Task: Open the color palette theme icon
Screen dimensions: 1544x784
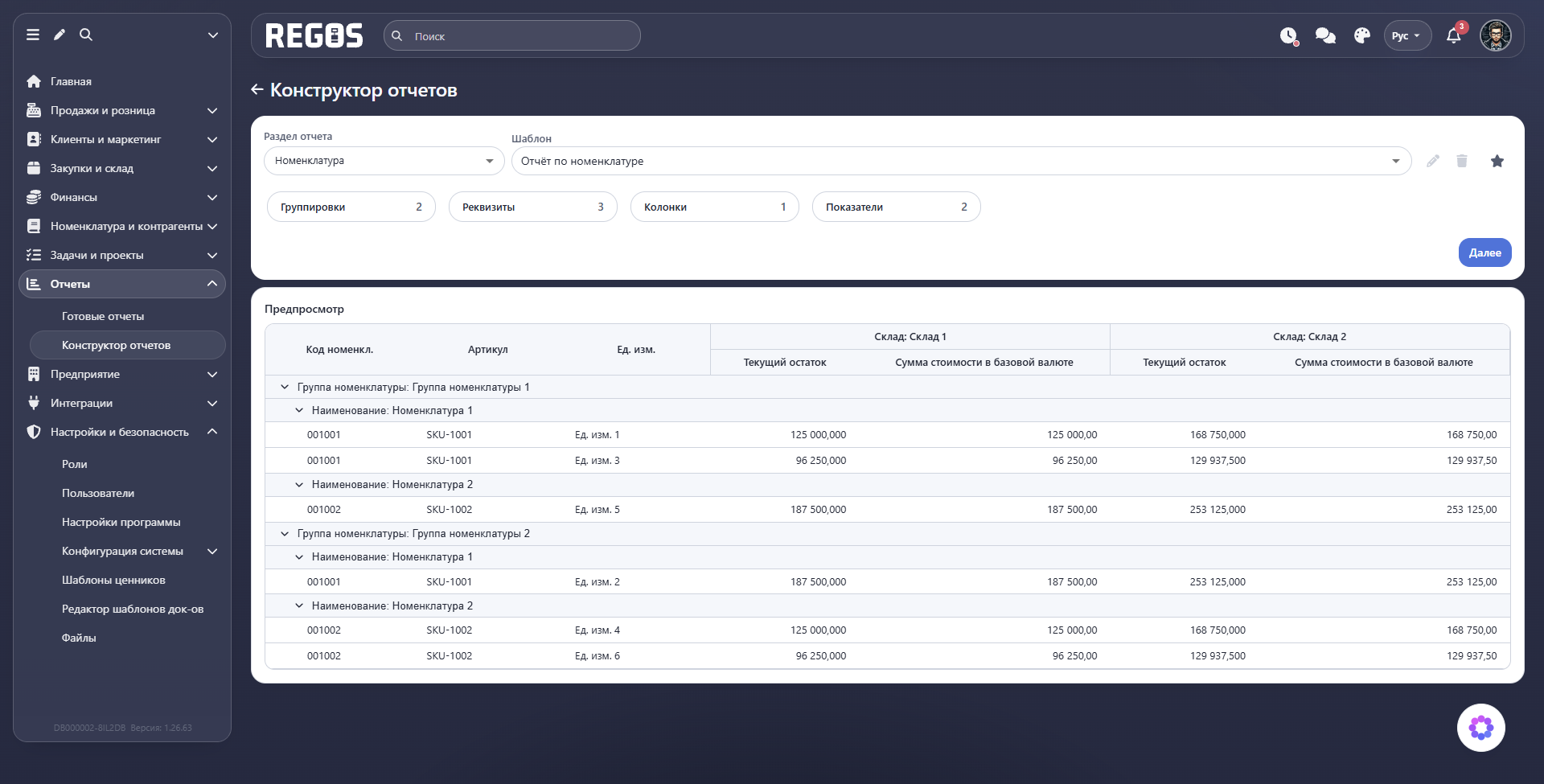Action: point(1361,36)
